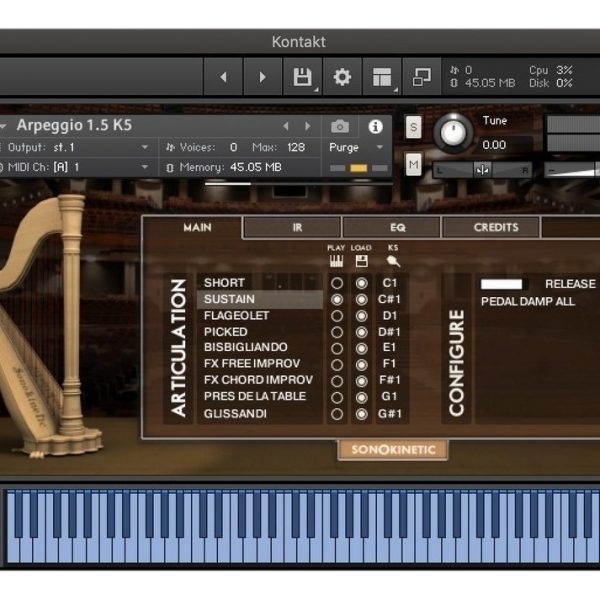Click the BISBIGLIANDO articulation name
Screen dimensions: 600x600
pyautogui.click(x=245, y=347)
